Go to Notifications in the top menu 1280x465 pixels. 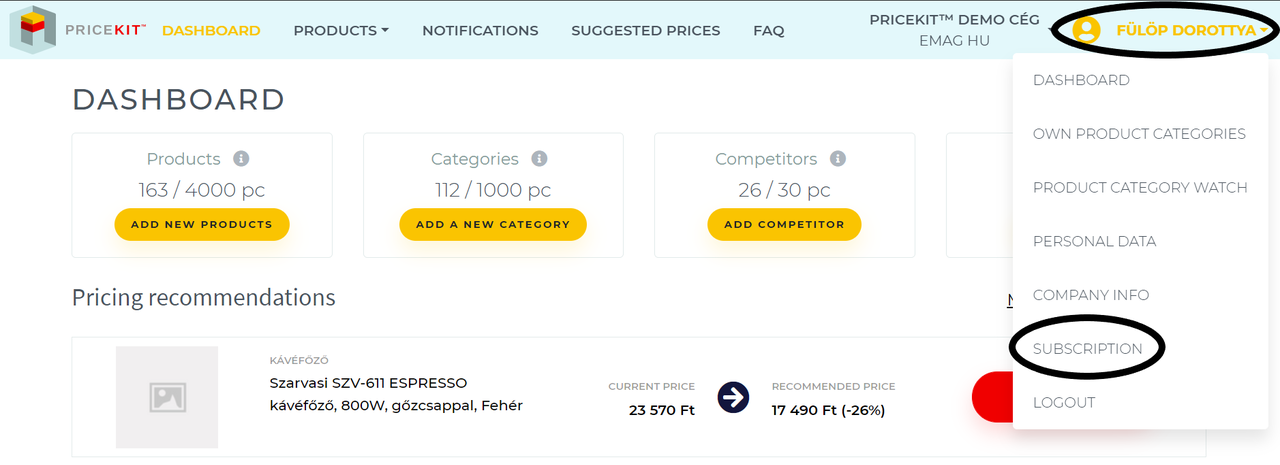[480, 31]
